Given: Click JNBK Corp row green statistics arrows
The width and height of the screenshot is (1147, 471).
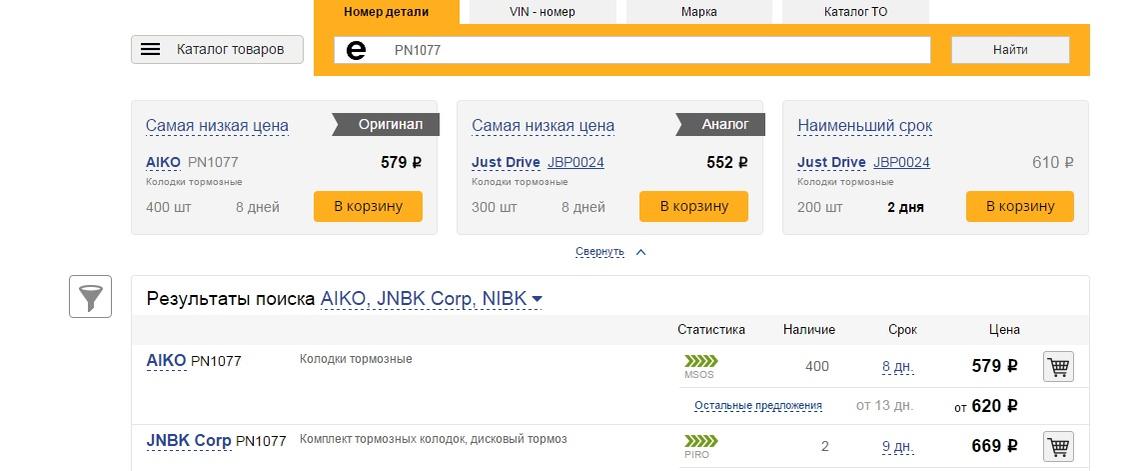Looking at the screenshot, I should pos(701,441).
